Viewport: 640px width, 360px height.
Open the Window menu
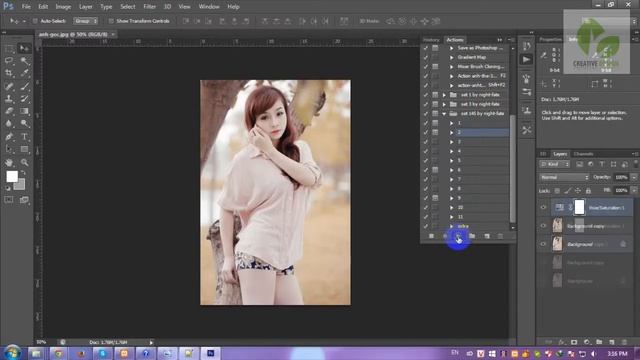coord(209,7)
